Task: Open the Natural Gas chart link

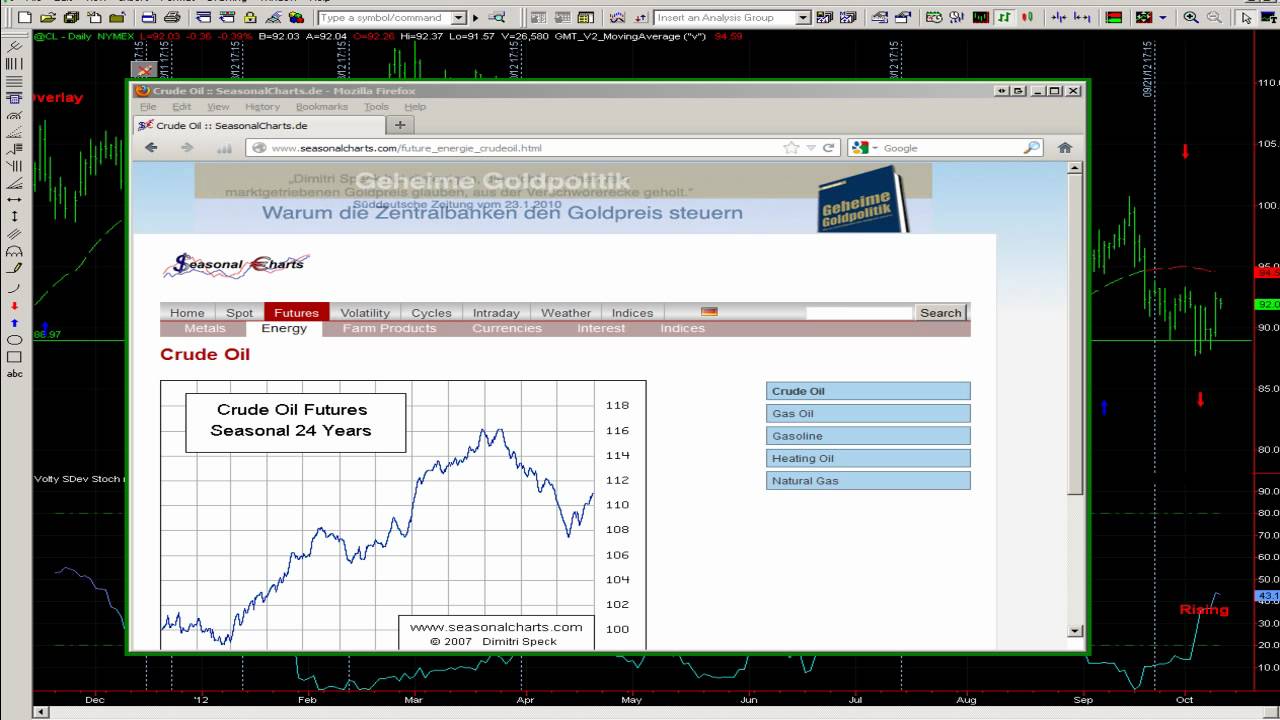Action: coord(868,481)
